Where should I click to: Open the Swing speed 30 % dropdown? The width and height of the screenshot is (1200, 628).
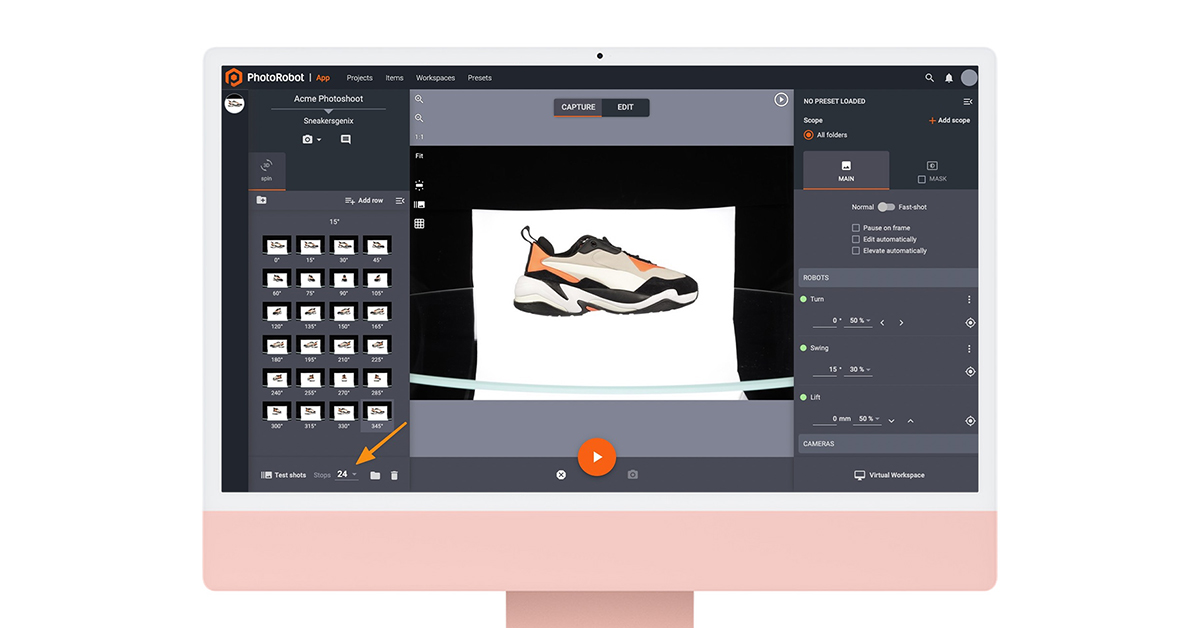tap(859, 370)
